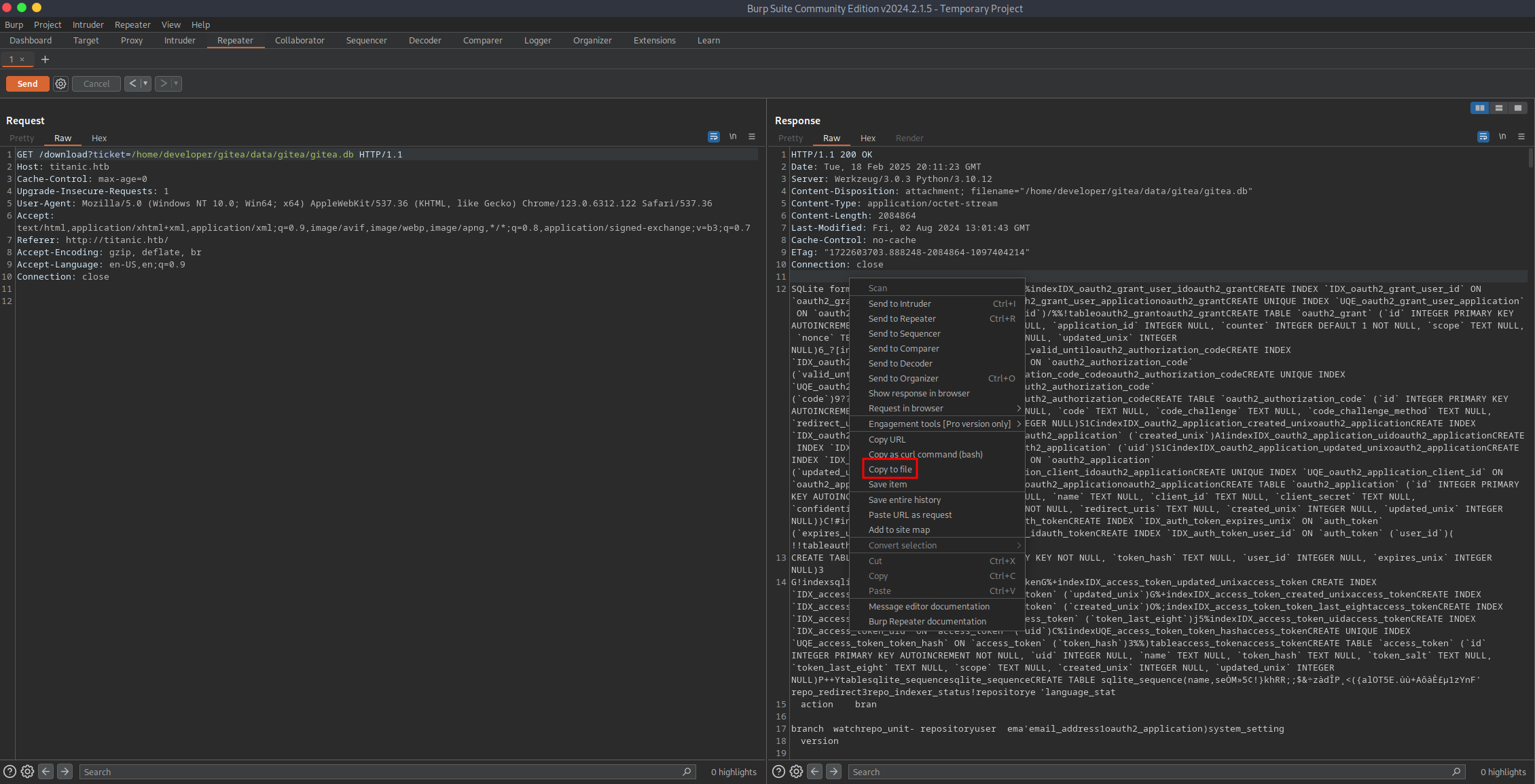The image size is (1535, 784).
Task: Choose Save entire history
Action: [x=937, y=500]
